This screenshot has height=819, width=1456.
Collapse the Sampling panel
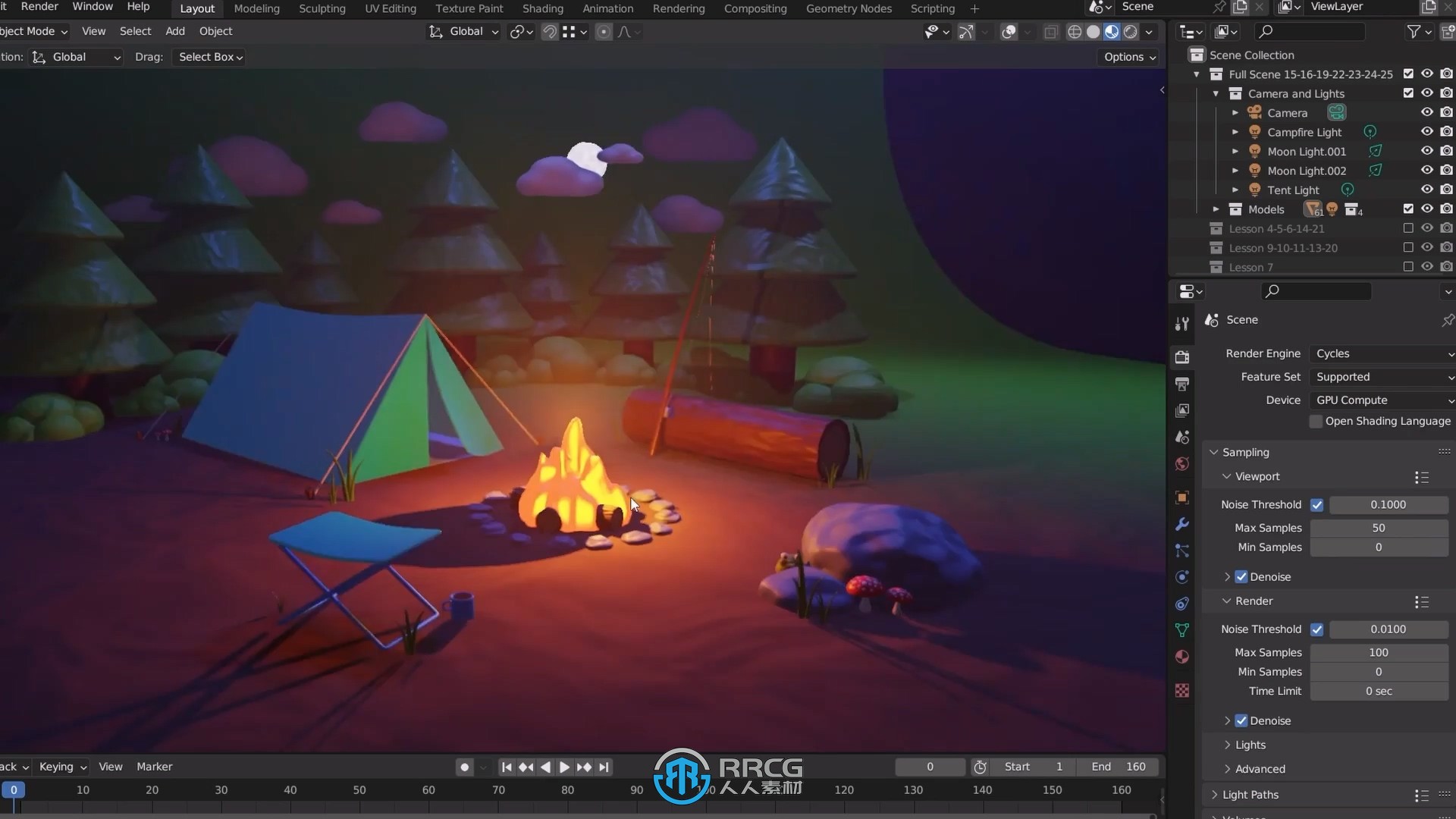tap(1213, 453)
